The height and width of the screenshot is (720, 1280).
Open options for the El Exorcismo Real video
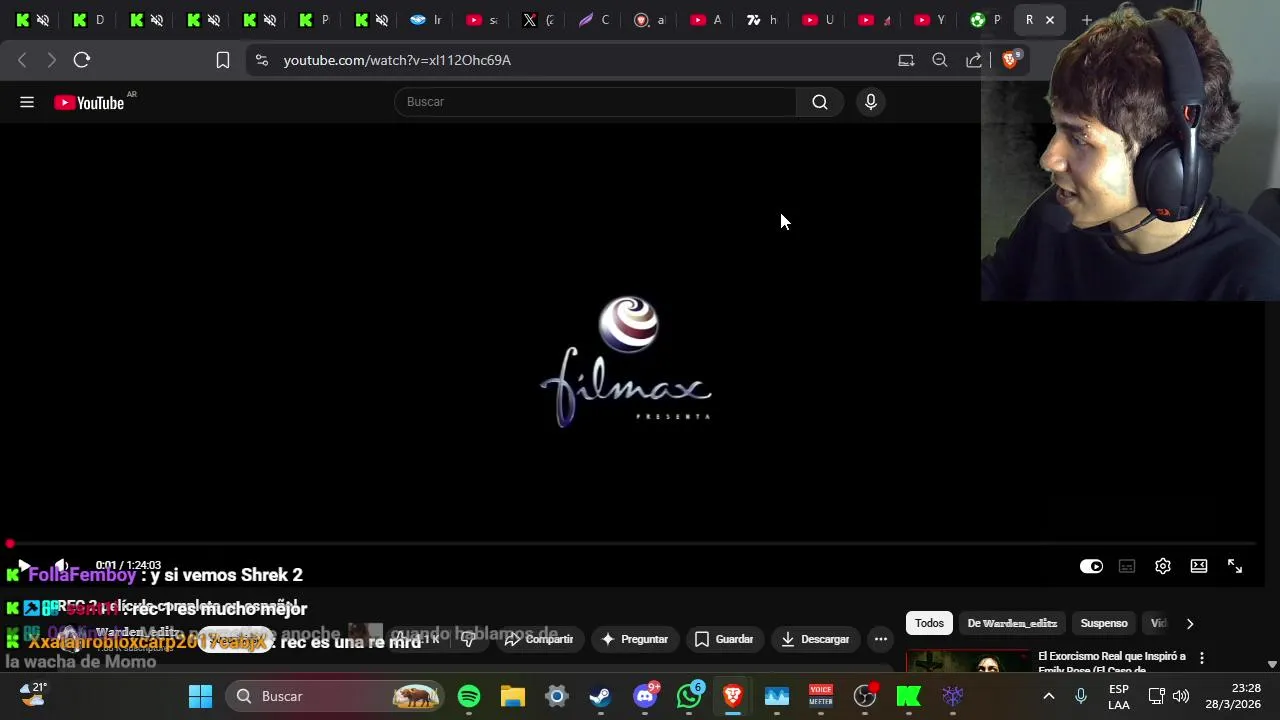coord(1202,658)
